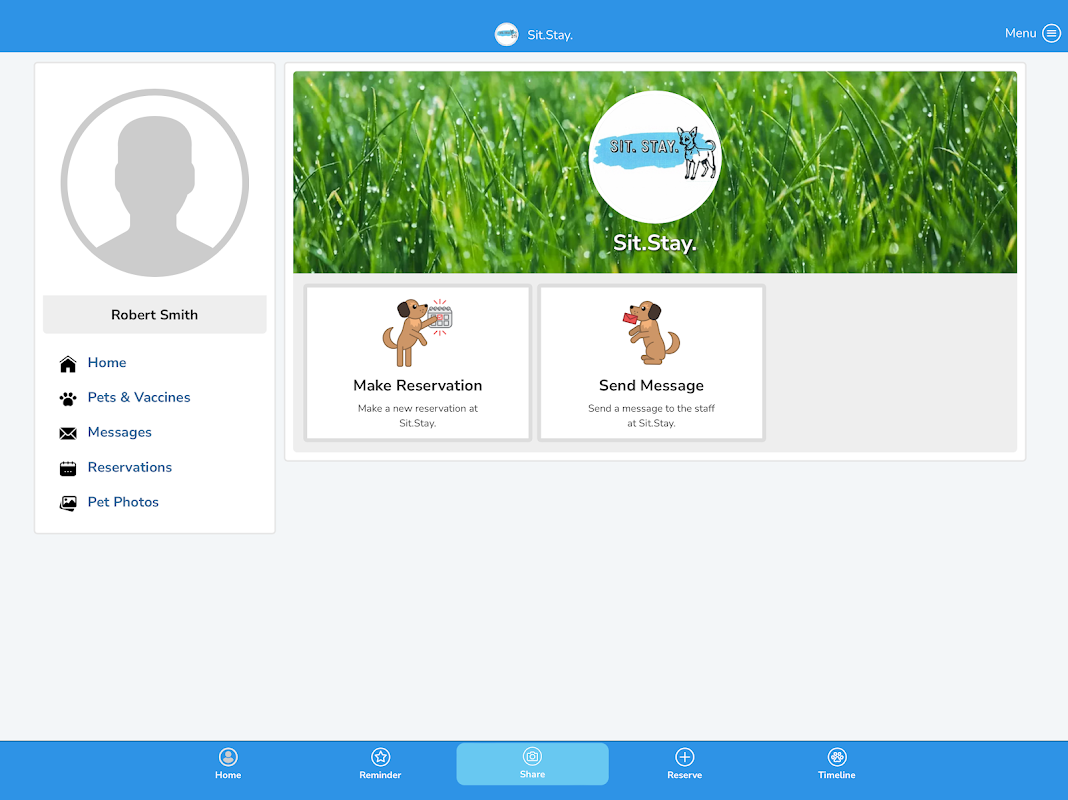The image size is (1068, 800).
Task: Open the Pet Photos sidebar link
Action: [x=123, y=502]
